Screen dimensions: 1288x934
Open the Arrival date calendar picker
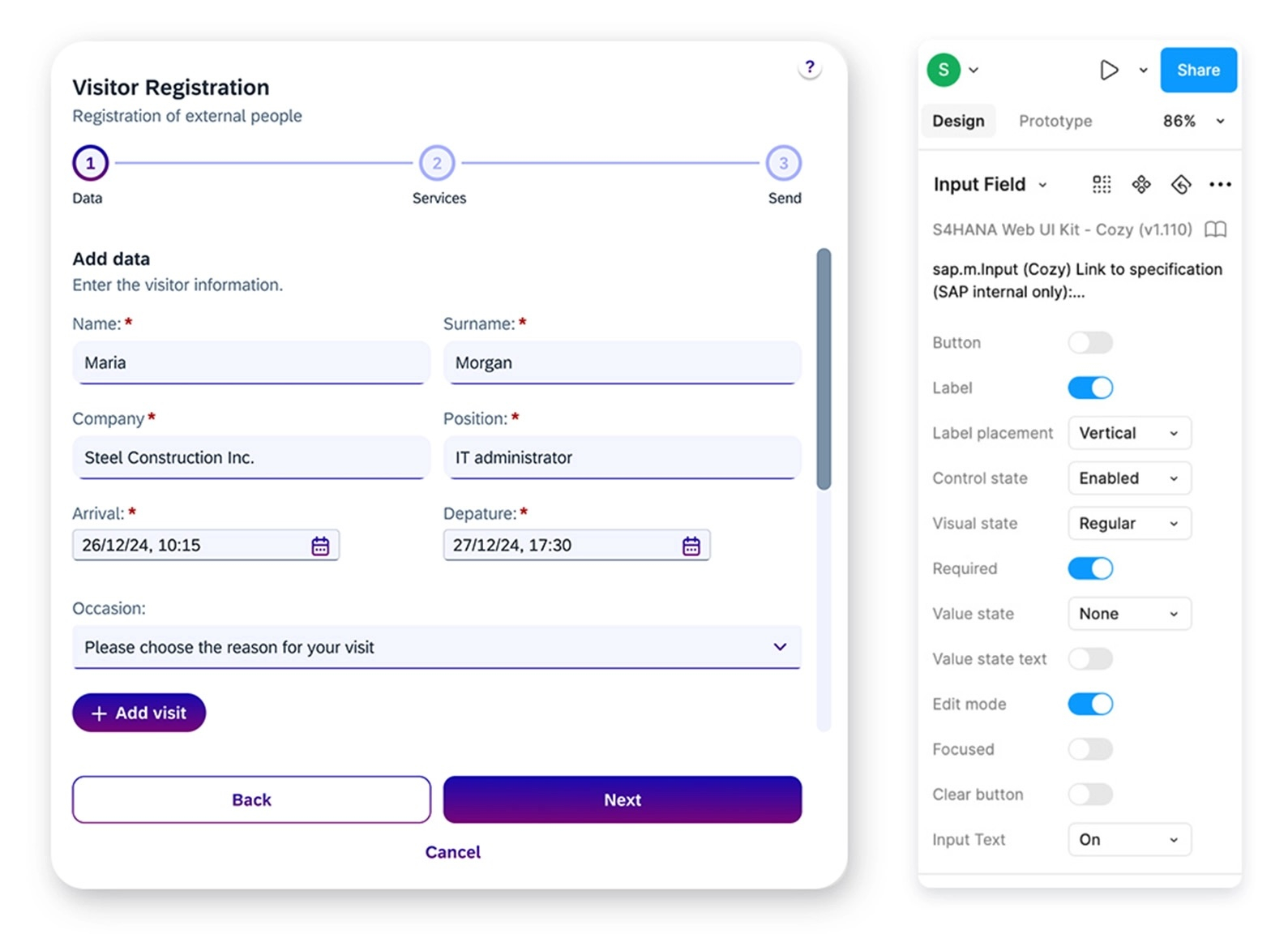[320, 546]
